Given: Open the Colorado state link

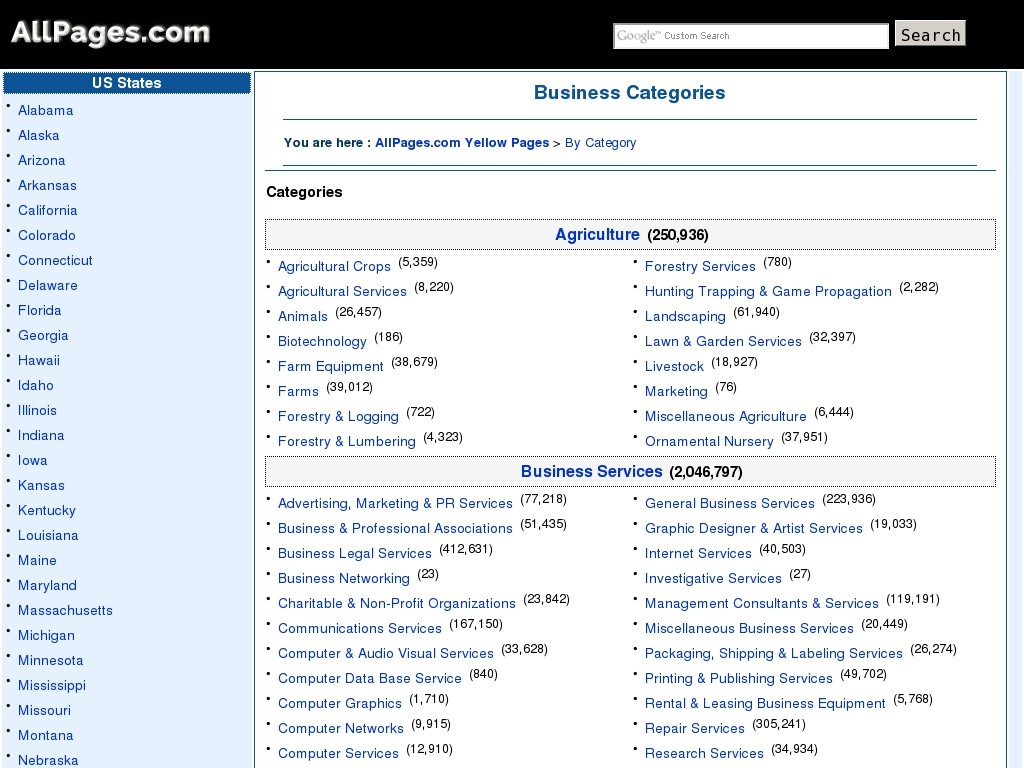Looking at the screenshot, I should click(x=46, y=235).
